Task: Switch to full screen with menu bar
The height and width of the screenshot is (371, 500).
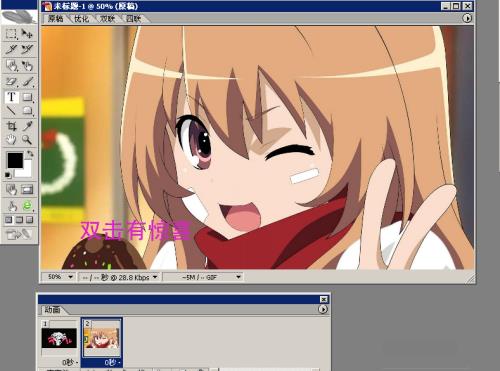Action: click(19, 220)
